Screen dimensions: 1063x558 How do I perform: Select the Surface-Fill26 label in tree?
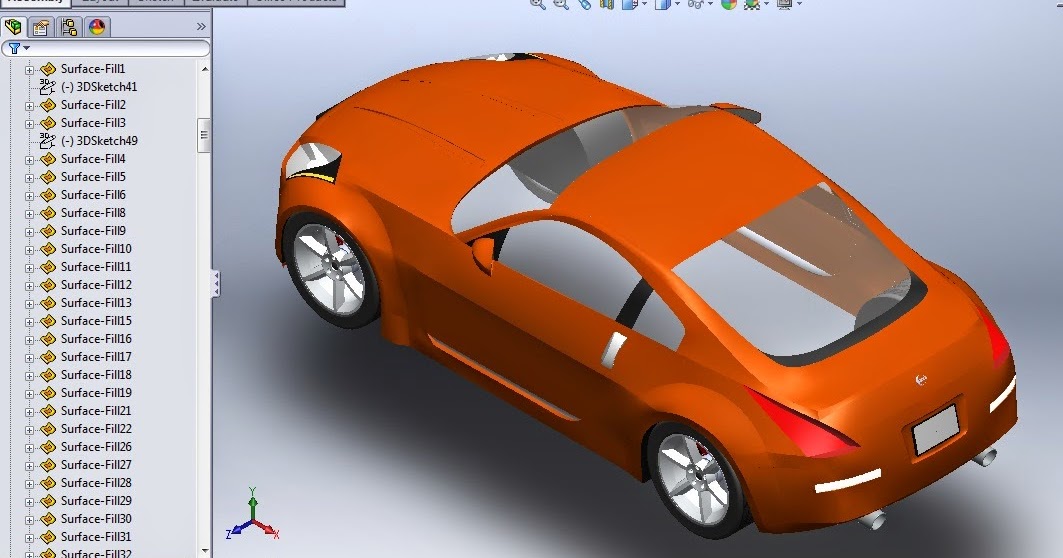[96, 446]
